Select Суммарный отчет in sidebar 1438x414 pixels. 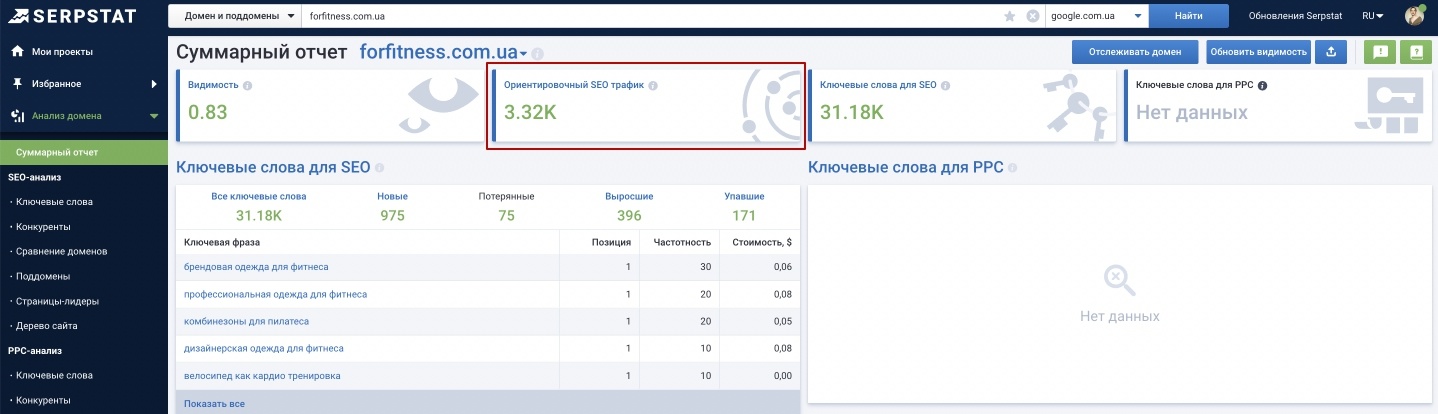(84, 152)
